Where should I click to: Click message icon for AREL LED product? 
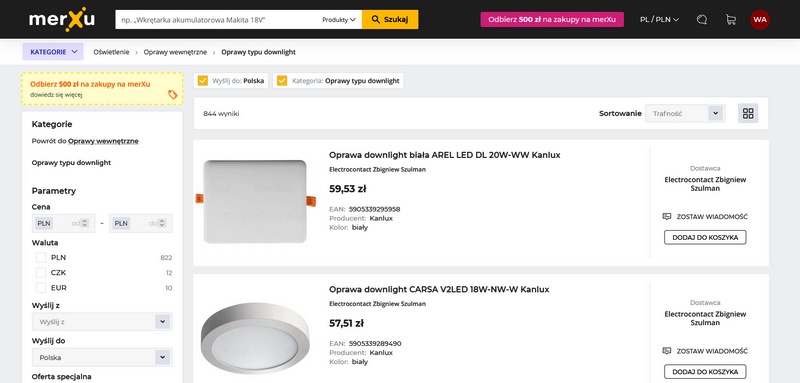(666, 216)
